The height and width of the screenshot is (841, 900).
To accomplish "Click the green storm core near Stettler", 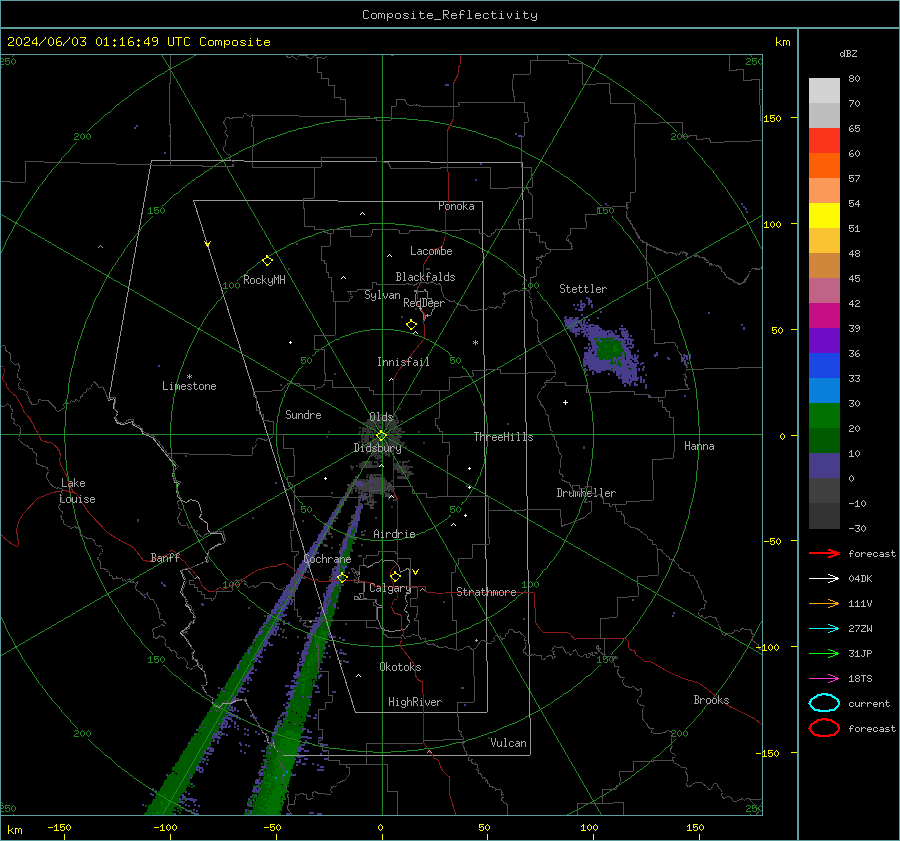I will 608,348.
